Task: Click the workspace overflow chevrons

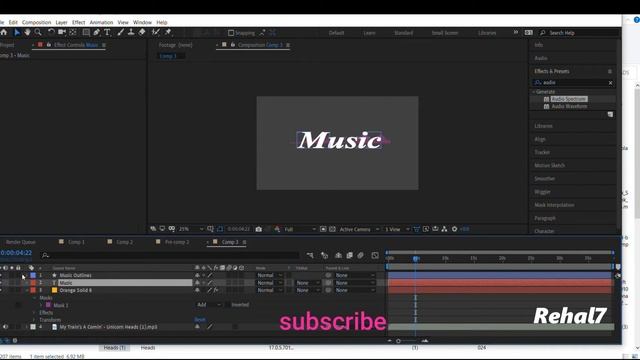Action: click(516, 32)
